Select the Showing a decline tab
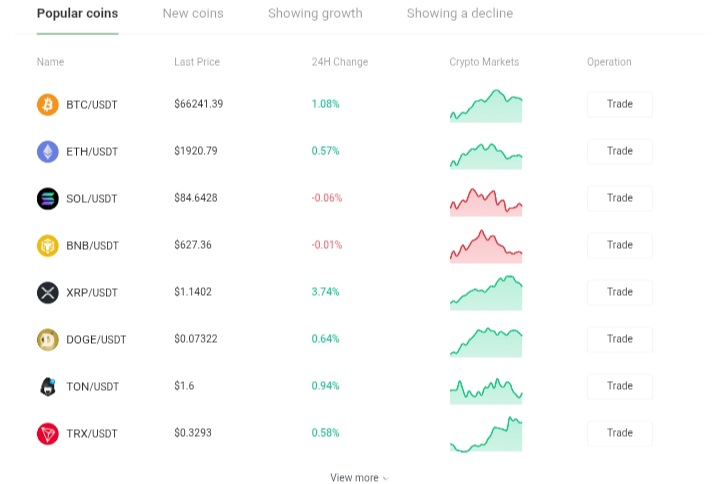 (460, 13)
